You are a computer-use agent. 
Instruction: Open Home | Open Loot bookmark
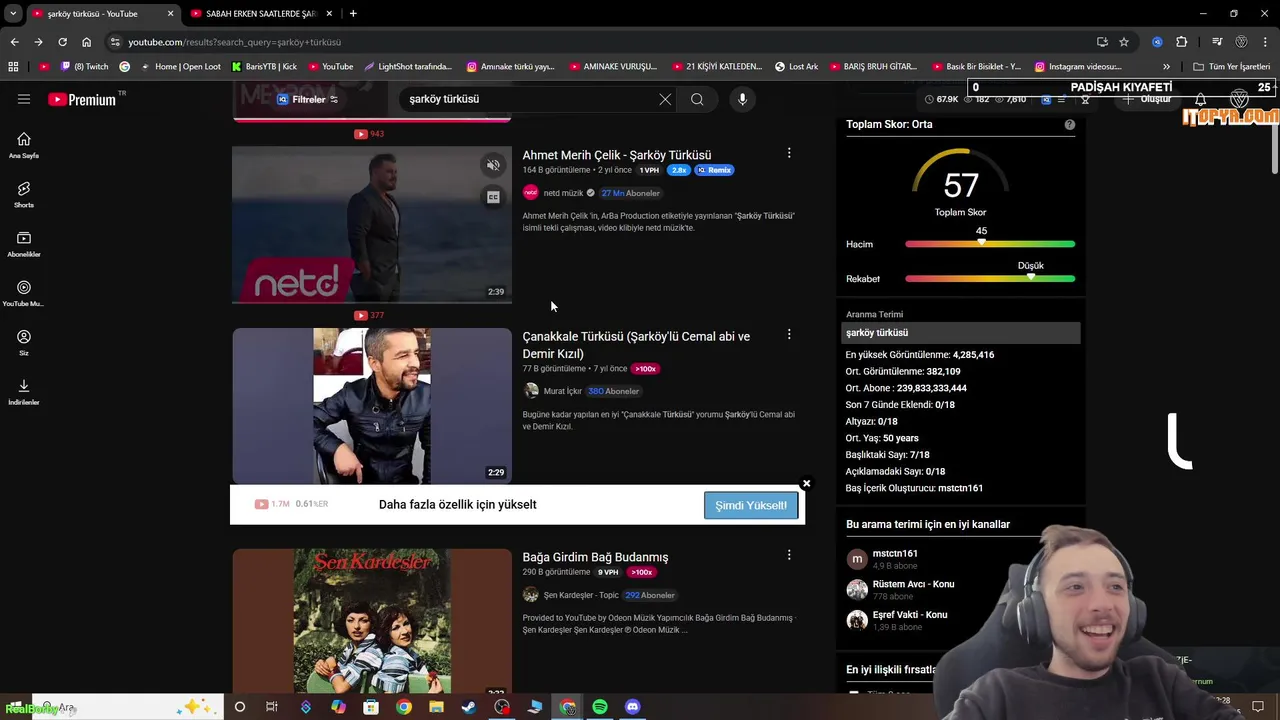(x=180, y=67)
